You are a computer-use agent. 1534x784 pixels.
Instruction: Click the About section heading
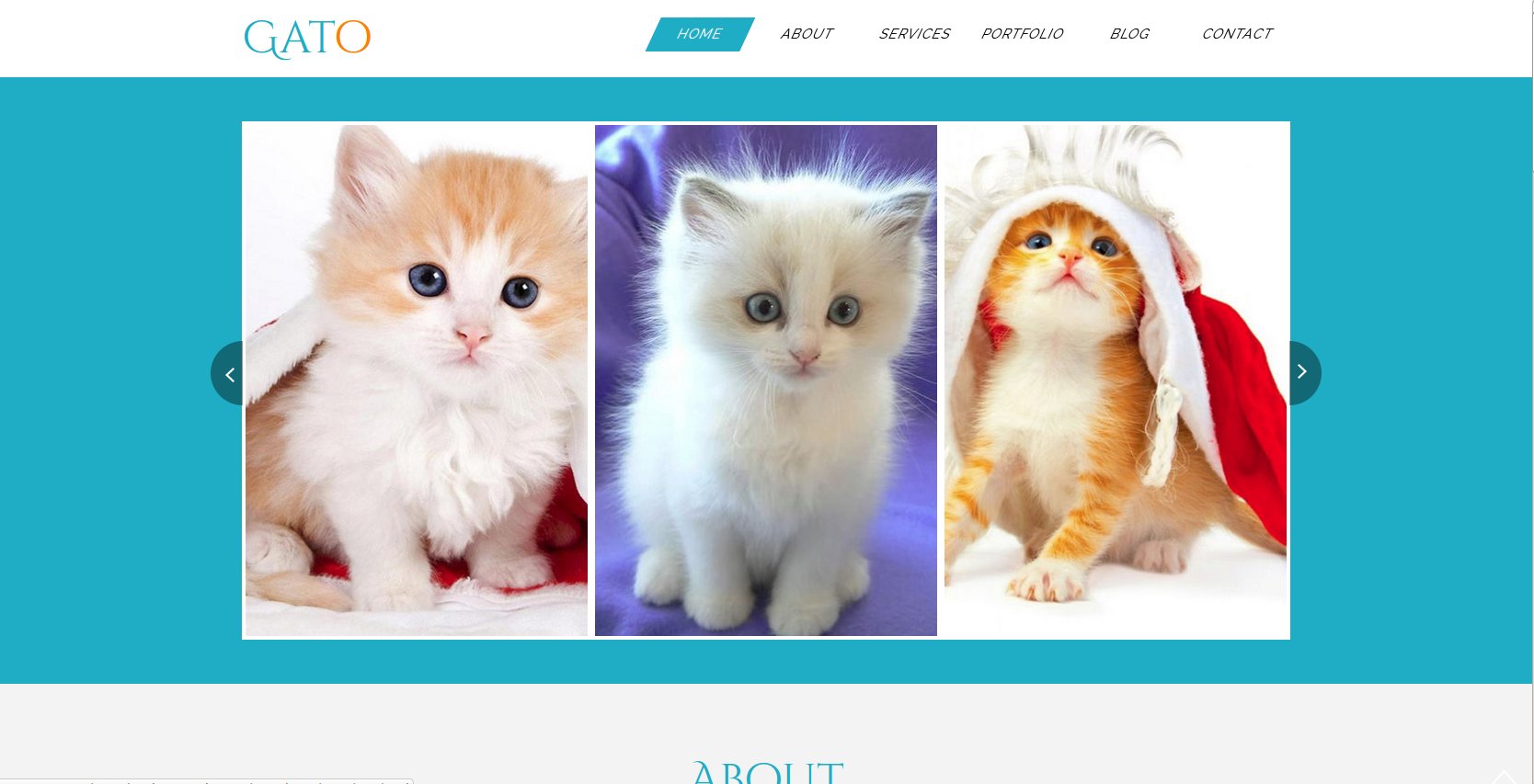pos(767,772)
